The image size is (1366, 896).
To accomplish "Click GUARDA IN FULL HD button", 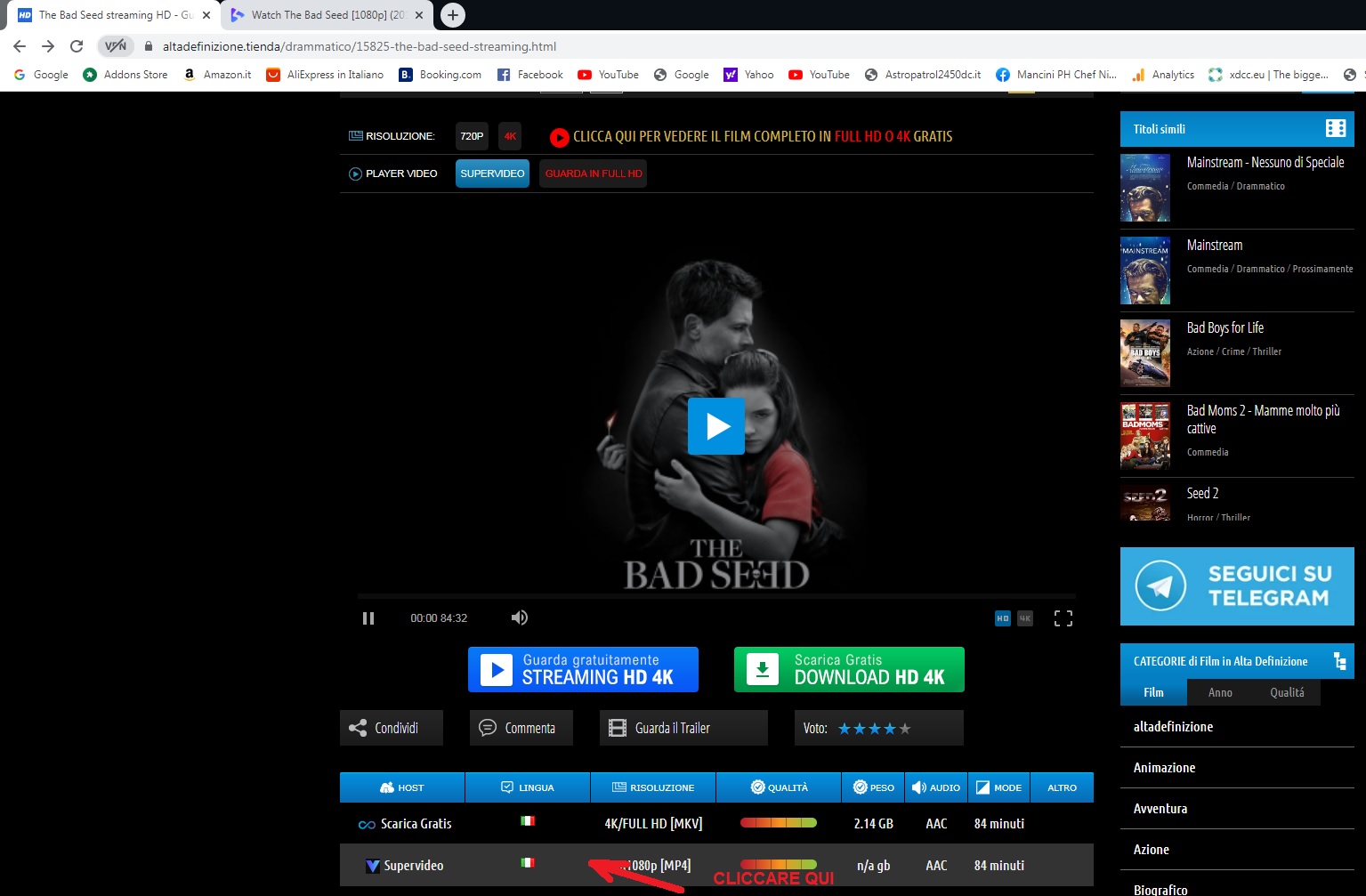I will pyautogui.click(x=594, y=174).
